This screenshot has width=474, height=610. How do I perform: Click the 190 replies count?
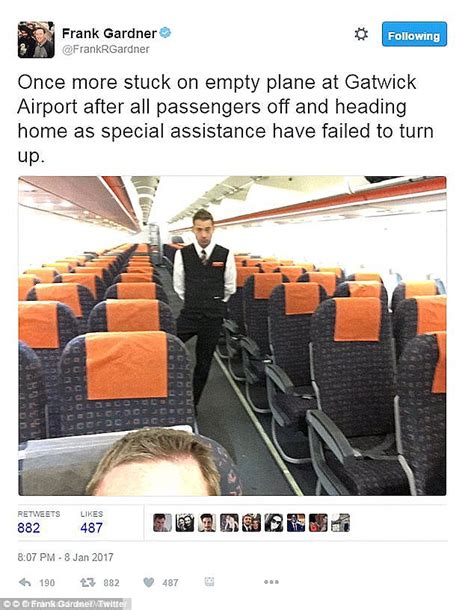point(47,583)
